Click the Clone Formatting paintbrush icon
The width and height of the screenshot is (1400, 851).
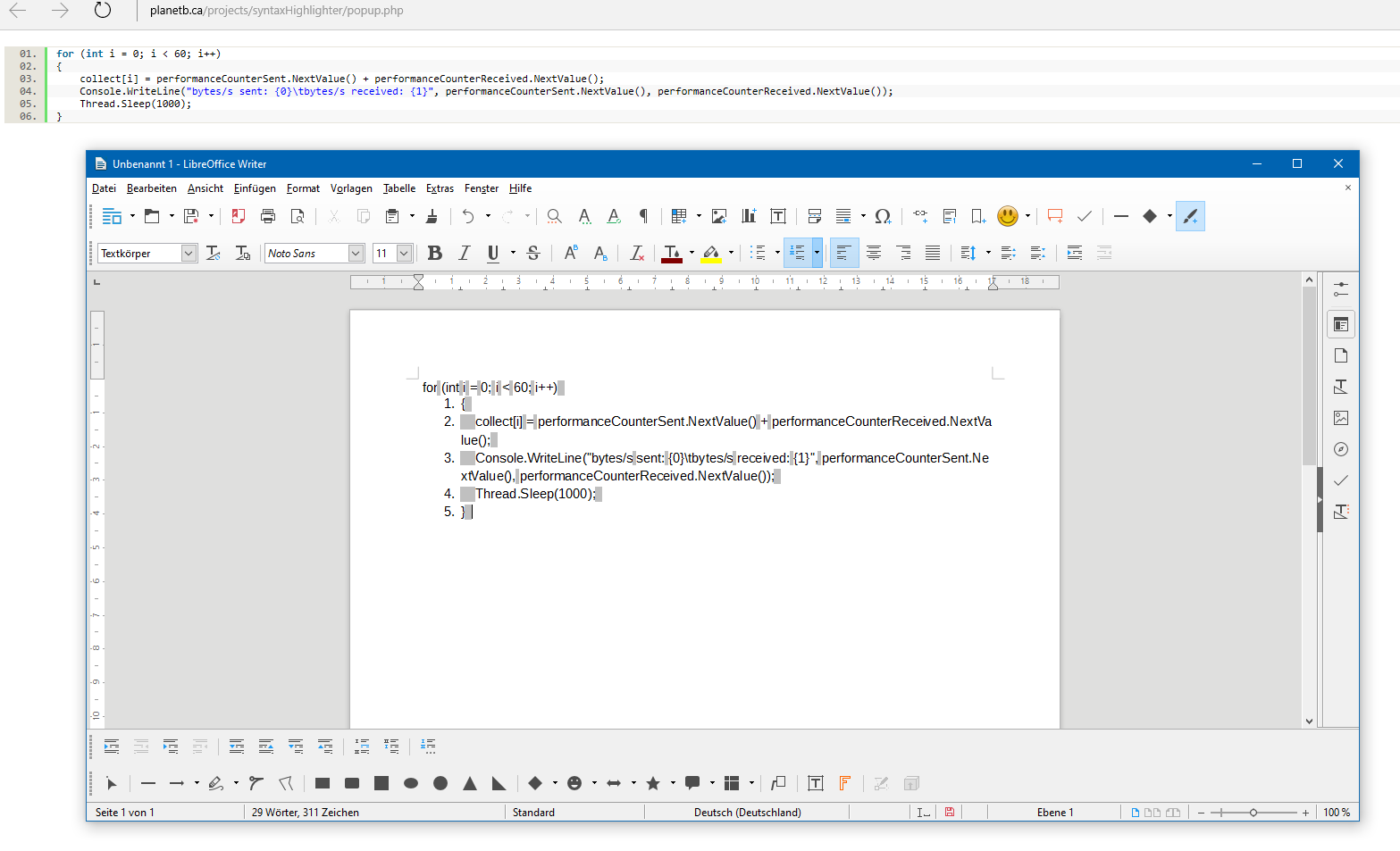pos(432,216)
